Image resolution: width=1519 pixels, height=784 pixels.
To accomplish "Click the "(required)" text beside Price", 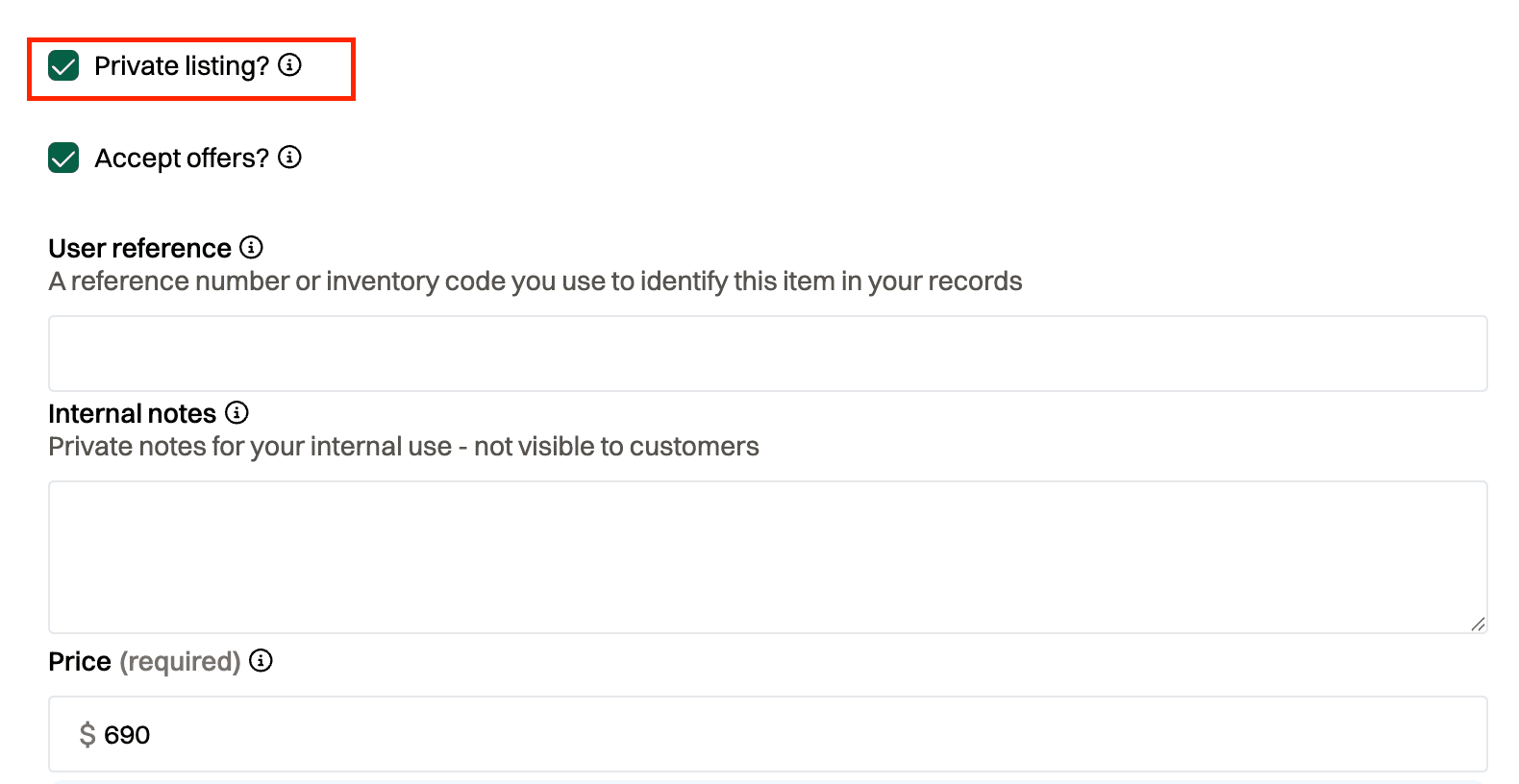I will 180,662.
